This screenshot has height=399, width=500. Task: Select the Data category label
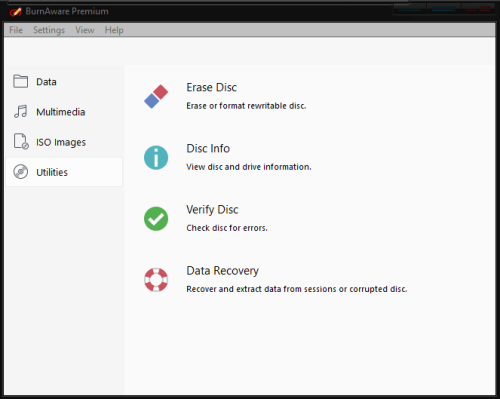pos(46,82)
